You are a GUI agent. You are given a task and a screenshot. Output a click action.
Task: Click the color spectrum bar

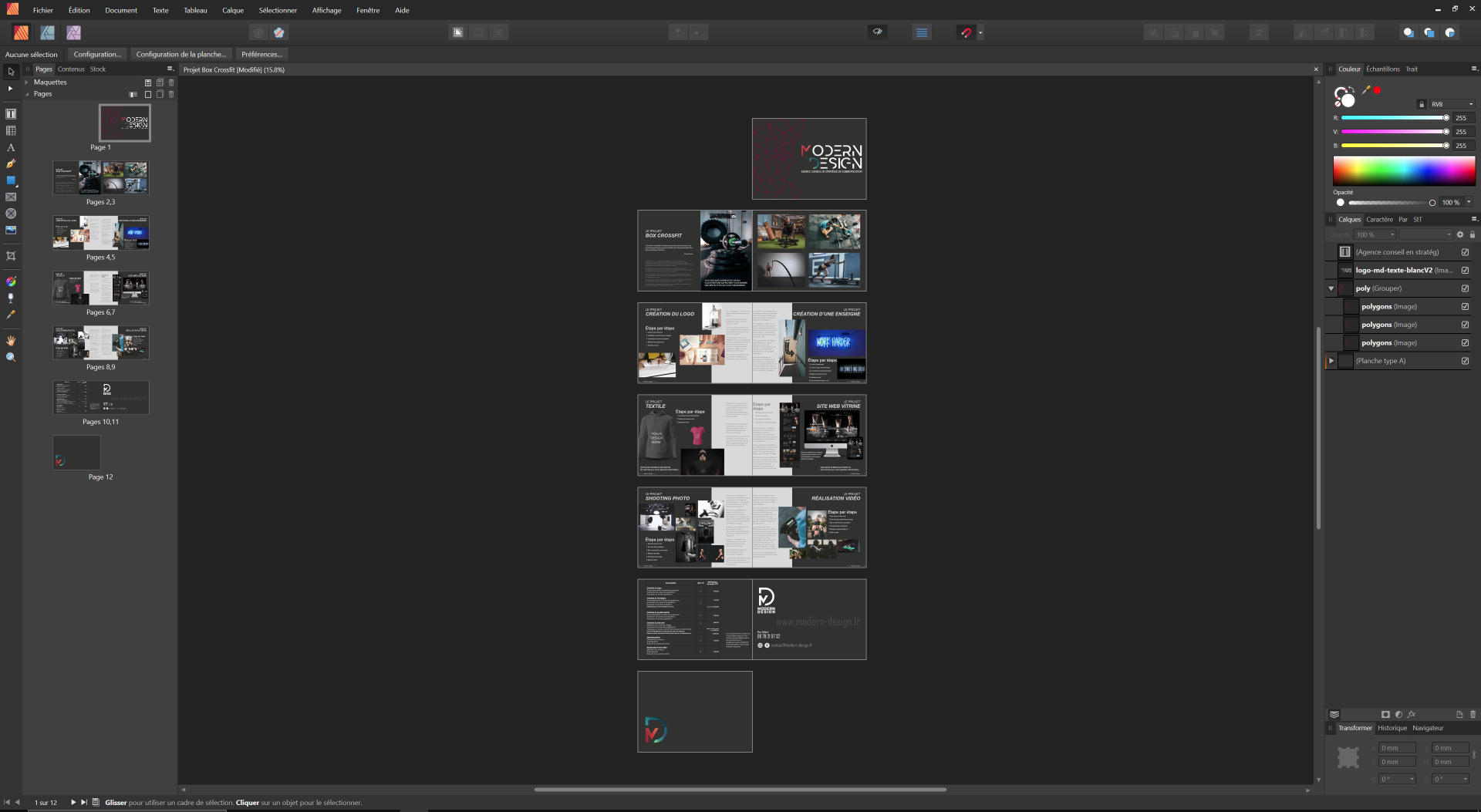[x=1404, y=170]
